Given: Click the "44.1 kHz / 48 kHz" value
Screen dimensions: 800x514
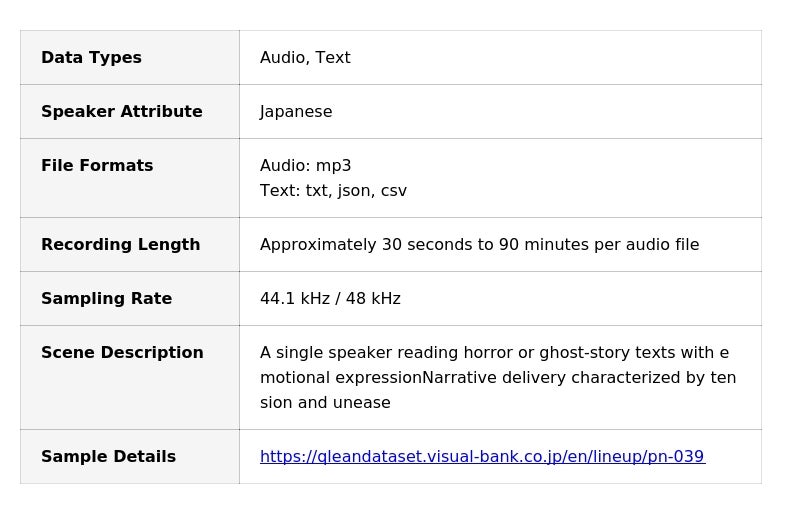Looking at the screenshot, I should (330, 299).
